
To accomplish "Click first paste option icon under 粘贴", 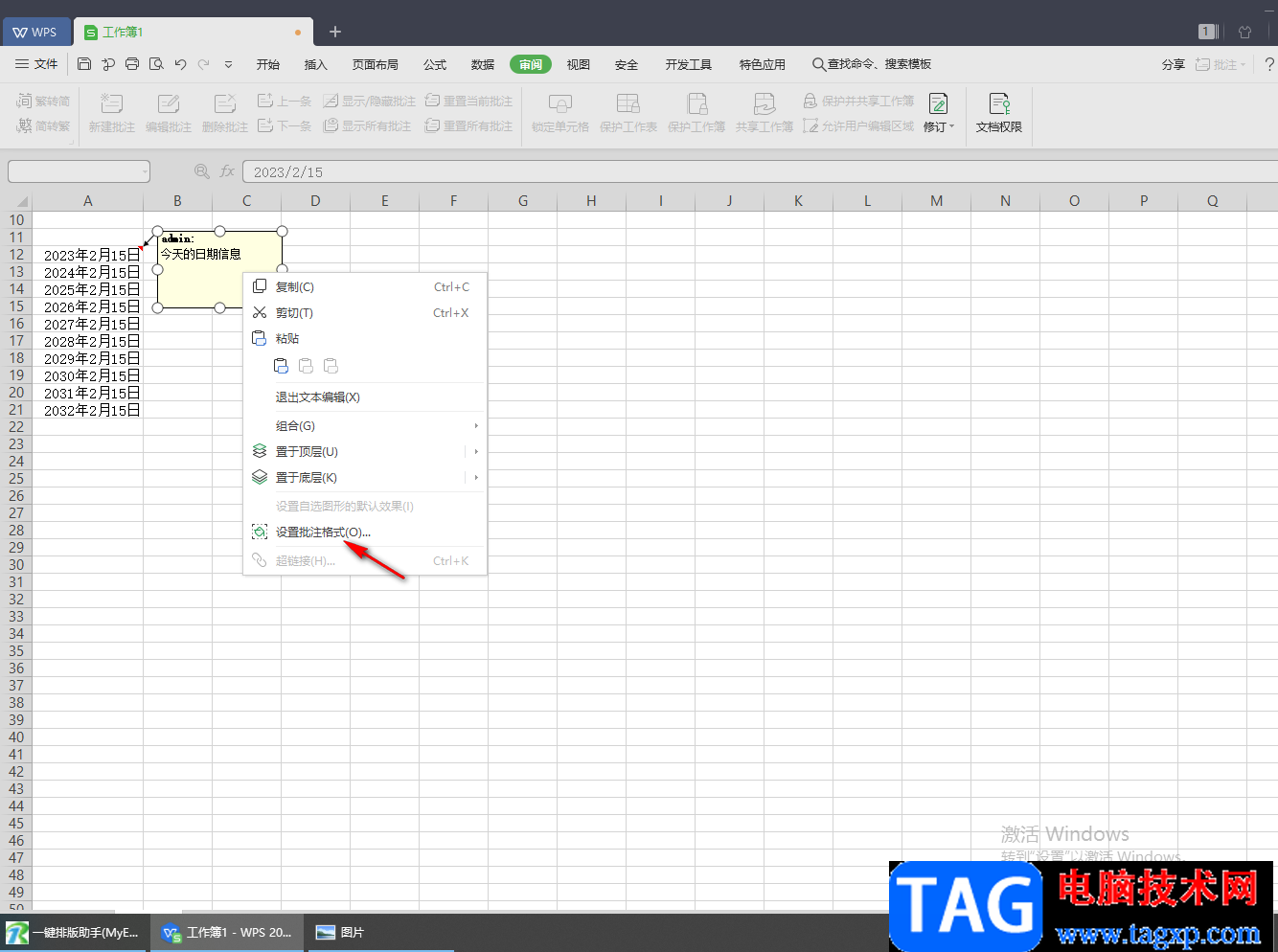I will click(x=281, y=366).
